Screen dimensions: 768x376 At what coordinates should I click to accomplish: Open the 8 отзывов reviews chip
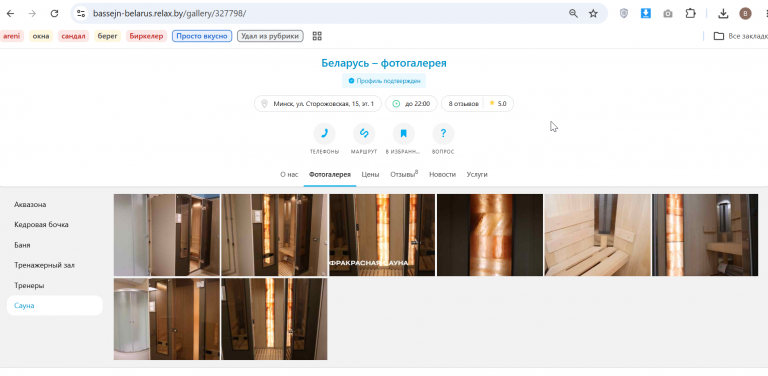pyautogui.click(x=463, y=104)
